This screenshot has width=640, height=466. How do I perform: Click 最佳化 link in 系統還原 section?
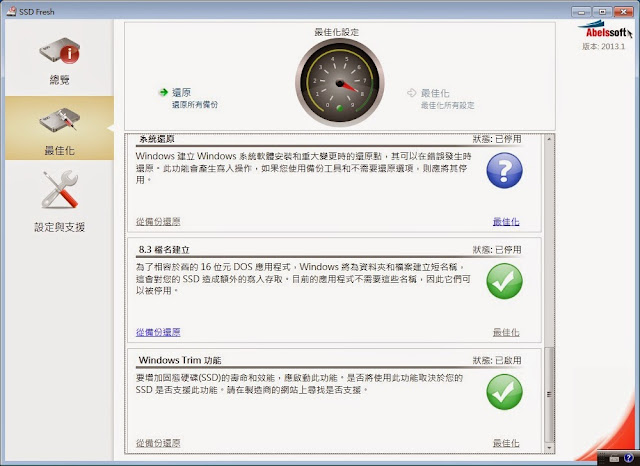tap(506, 222)
